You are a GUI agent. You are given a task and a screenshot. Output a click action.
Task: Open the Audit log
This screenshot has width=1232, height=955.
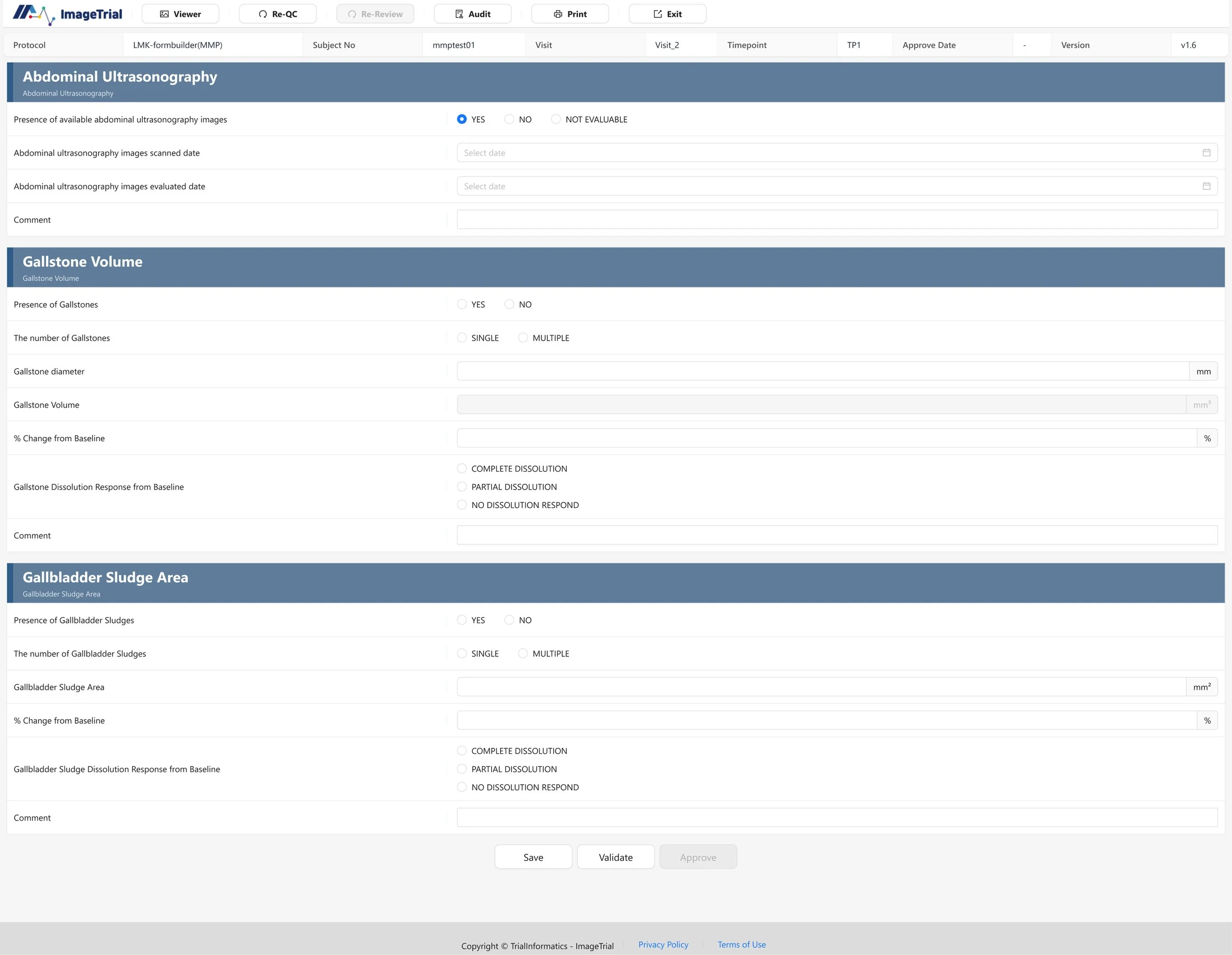pos(473,14)
